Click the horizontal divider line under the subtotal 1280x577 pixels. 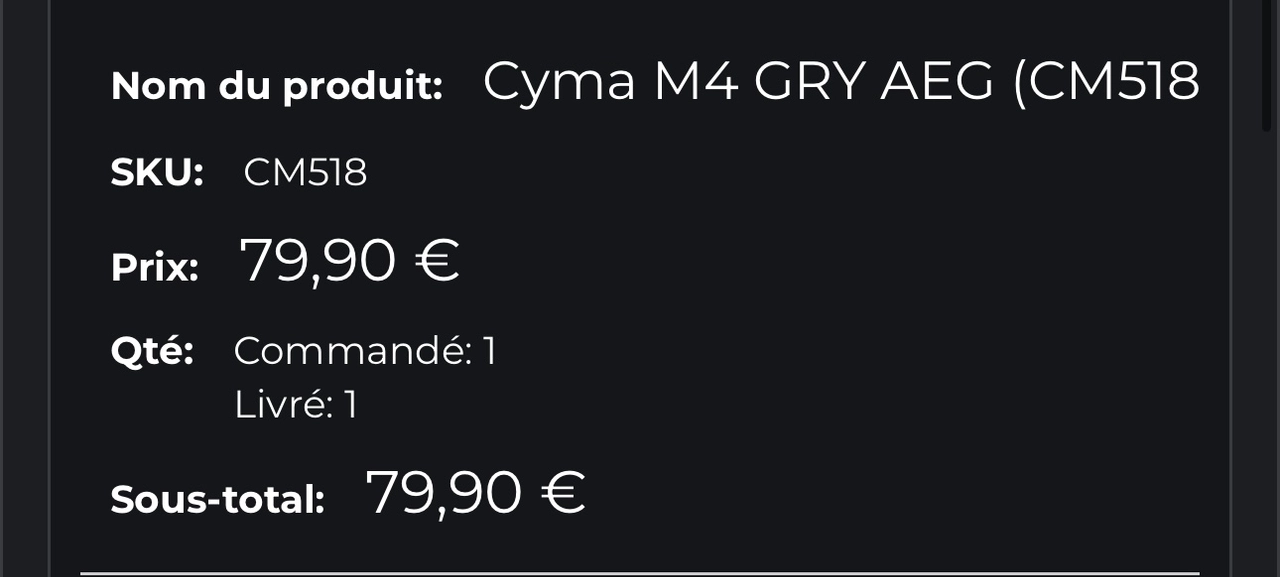pyautogui.click(x=640, y=574)
